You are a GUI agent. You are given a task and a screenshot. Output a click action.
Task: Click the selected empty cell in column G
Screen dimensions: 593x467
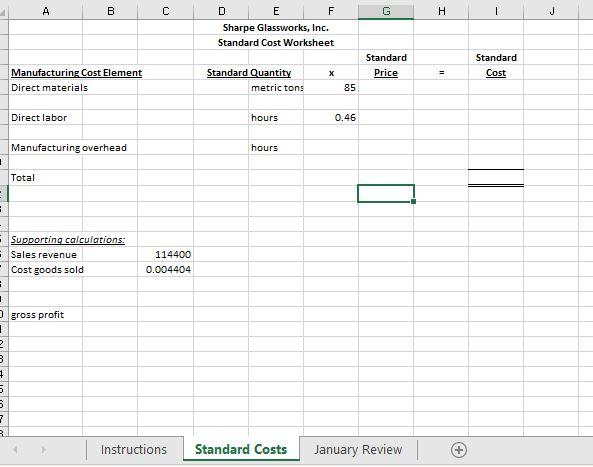tap(386, 193)
